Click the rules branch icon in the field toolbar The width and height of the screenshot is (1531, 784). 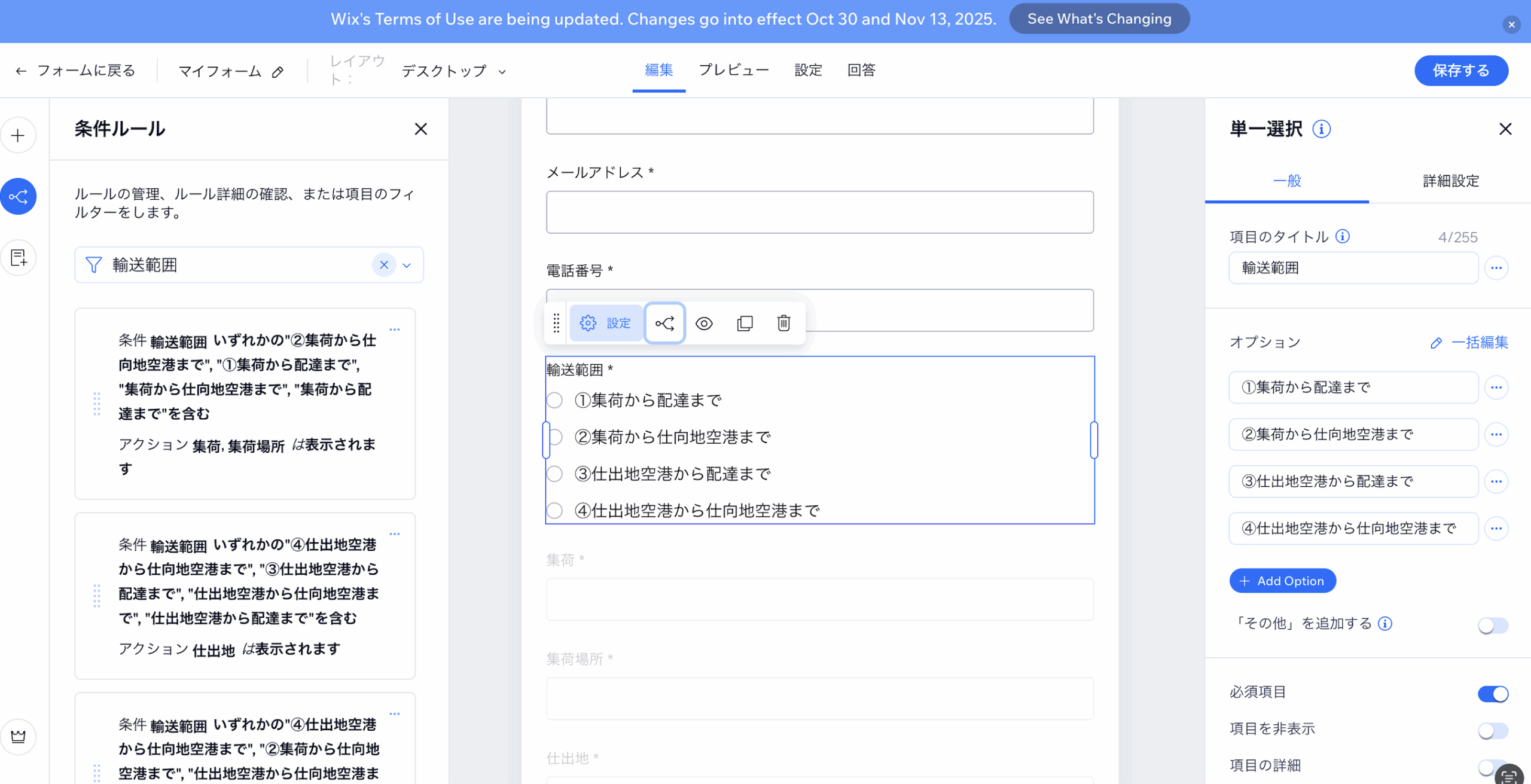click(x=664, y=324)
